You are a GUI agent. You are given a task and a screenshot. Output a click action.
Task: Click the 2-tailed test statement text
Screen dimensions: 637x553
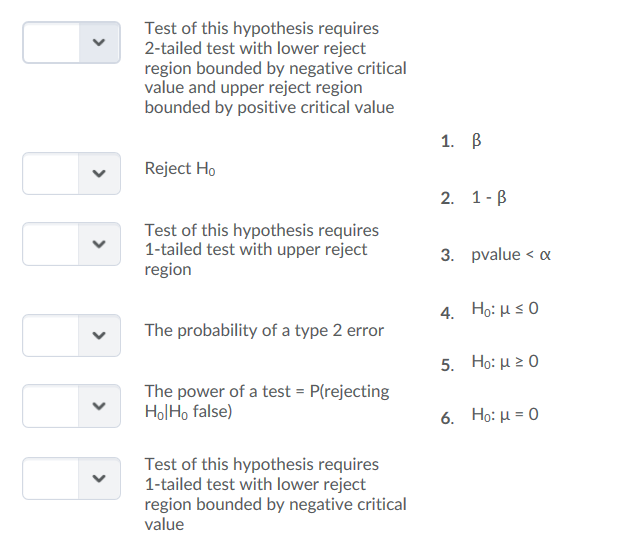(x=275, y=68)
